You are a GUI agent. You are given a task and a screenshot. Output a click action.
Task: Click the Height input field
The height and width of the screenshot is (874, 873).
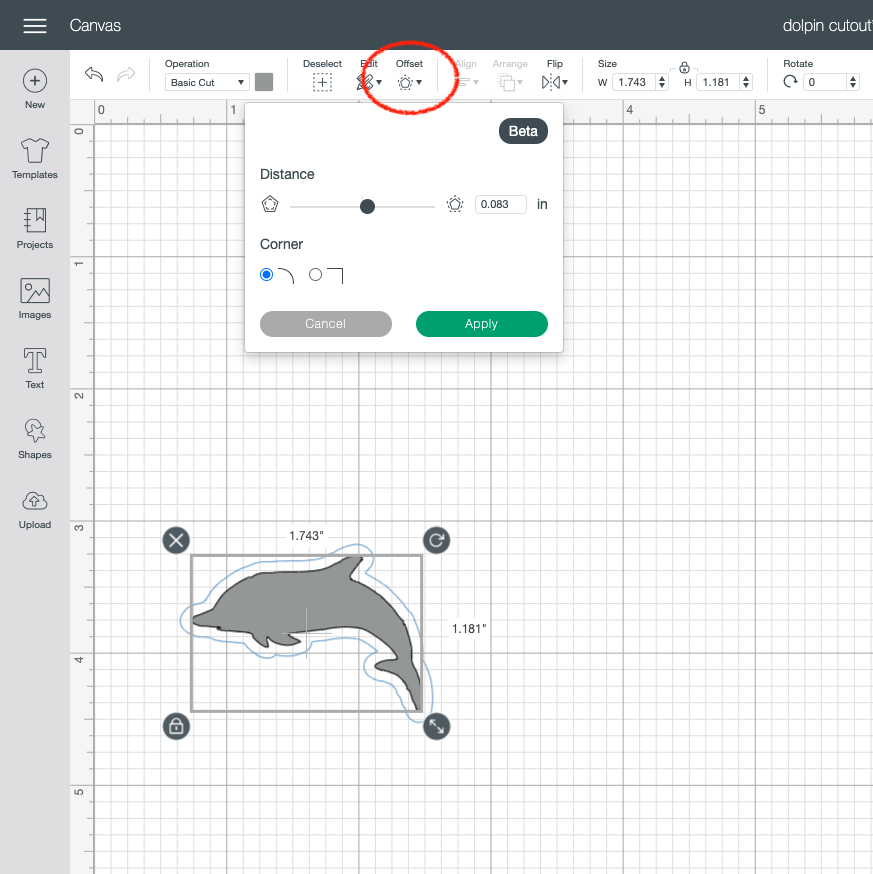pos(719,82)
